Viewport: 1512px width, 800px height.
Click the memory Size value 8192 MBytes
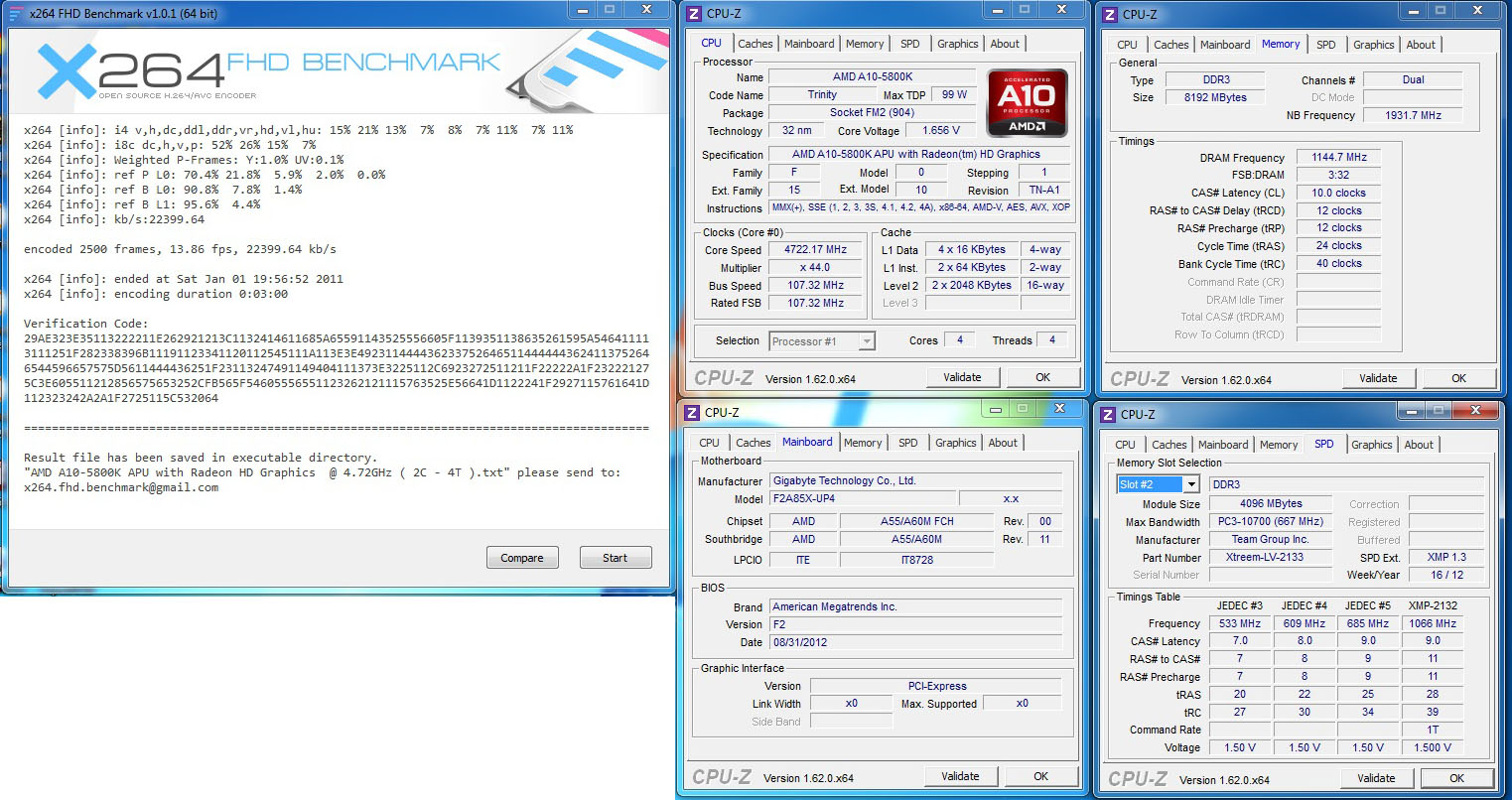pyautogui.click(x=1215, y=97)
